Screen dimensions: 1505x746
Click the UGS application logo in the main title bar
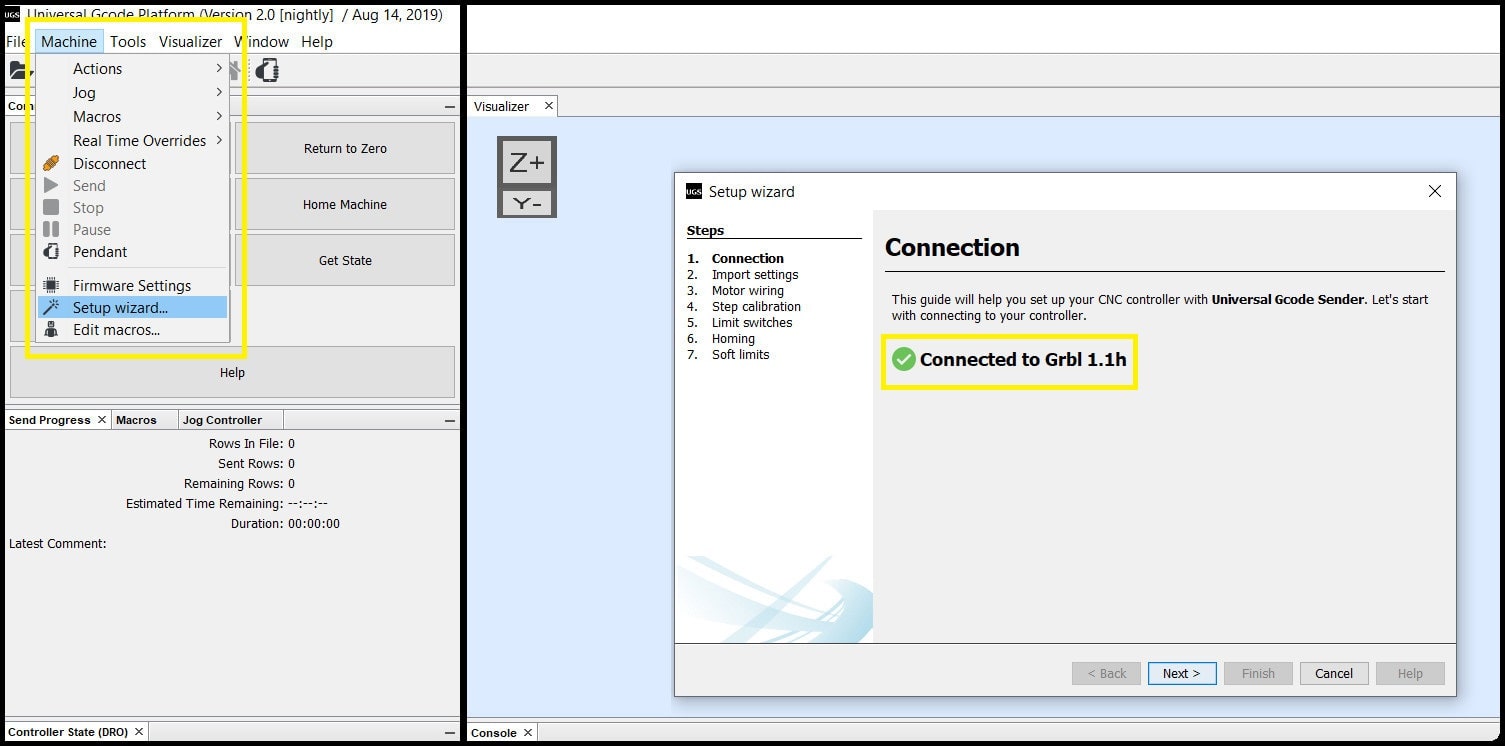[x=12, y=15]
